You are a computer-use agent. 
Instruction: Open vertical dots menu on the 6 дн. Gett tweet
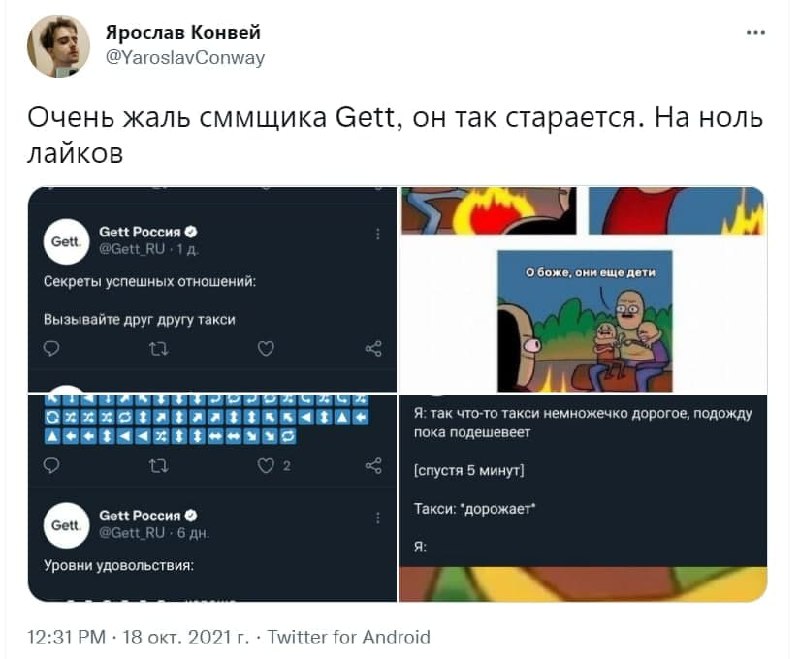(x=377, y=518)
